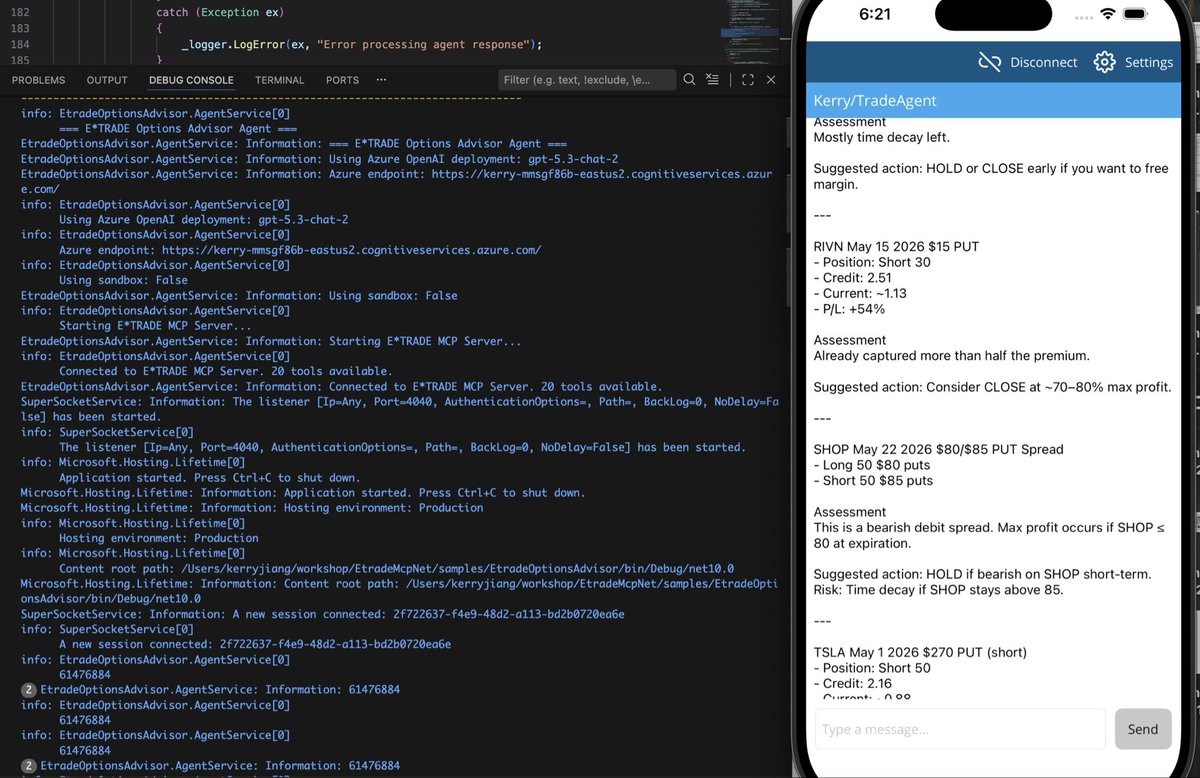Tap "- Long 50 $80 puts" line
1200x778 pixels.
pos(872,465)
